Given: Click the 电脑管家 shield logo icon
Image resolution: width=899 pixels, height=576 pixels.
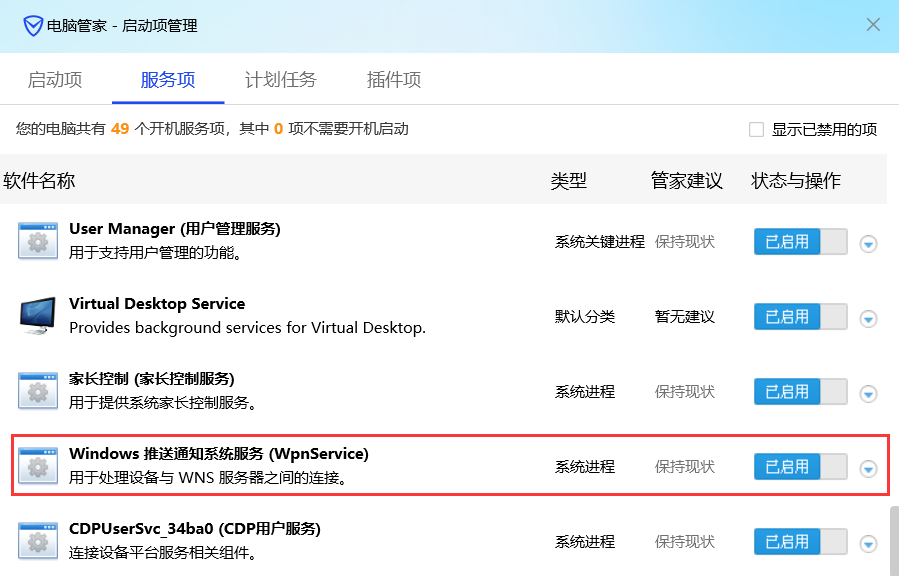Looking at the screenshot, I should tap(33, 26).
